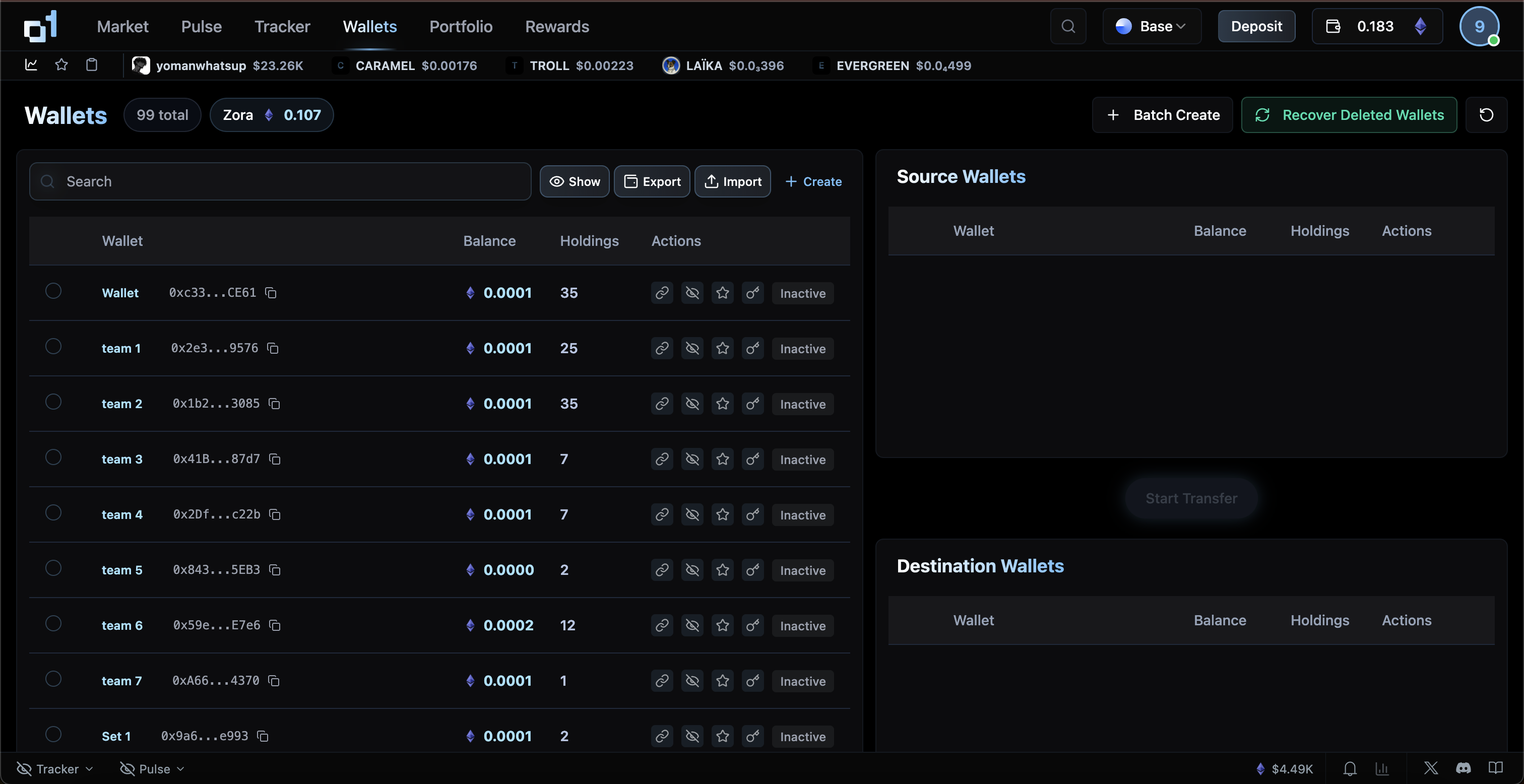Switch to the Portfolio tab
Image resolution: width=1524 pixels, height=784 pixels.
[x=460, y=27]
